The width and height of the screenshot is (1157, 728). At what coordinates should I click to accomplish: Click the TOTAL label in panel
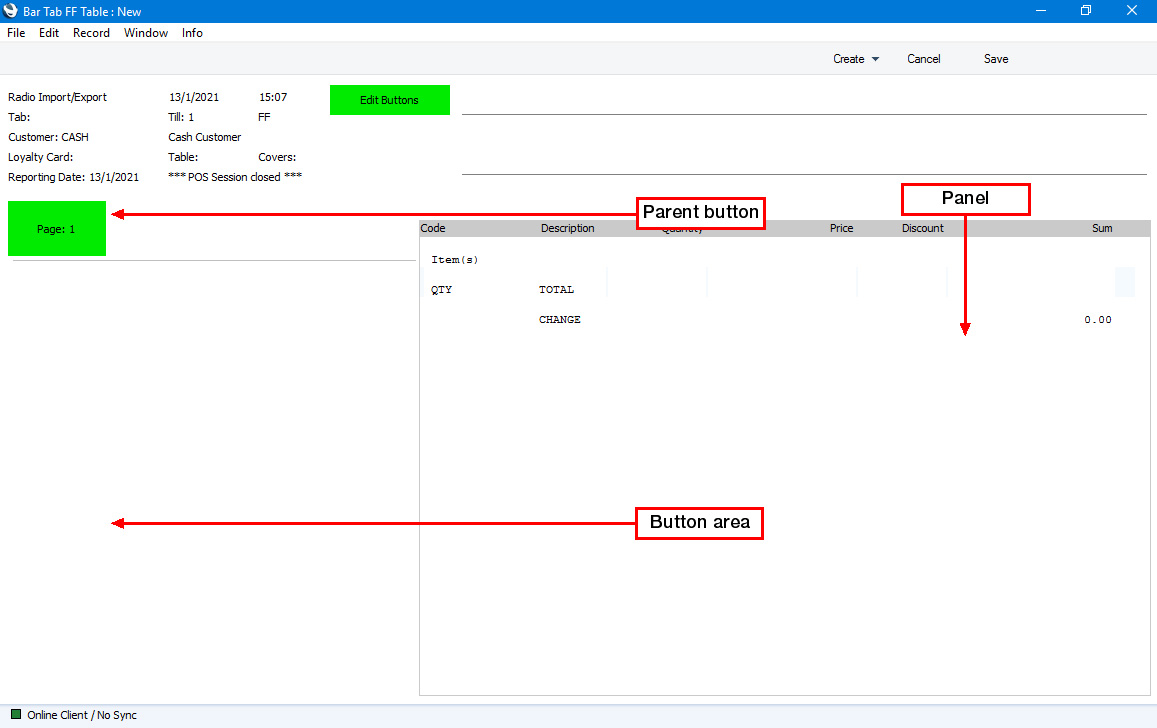[x=556, y=290]
